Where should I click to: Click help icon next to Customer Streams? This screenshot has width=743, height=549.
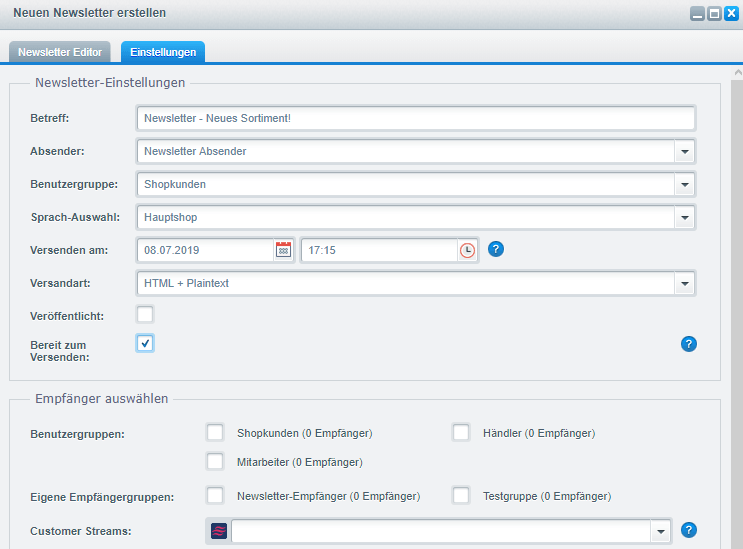coord(688,530)
